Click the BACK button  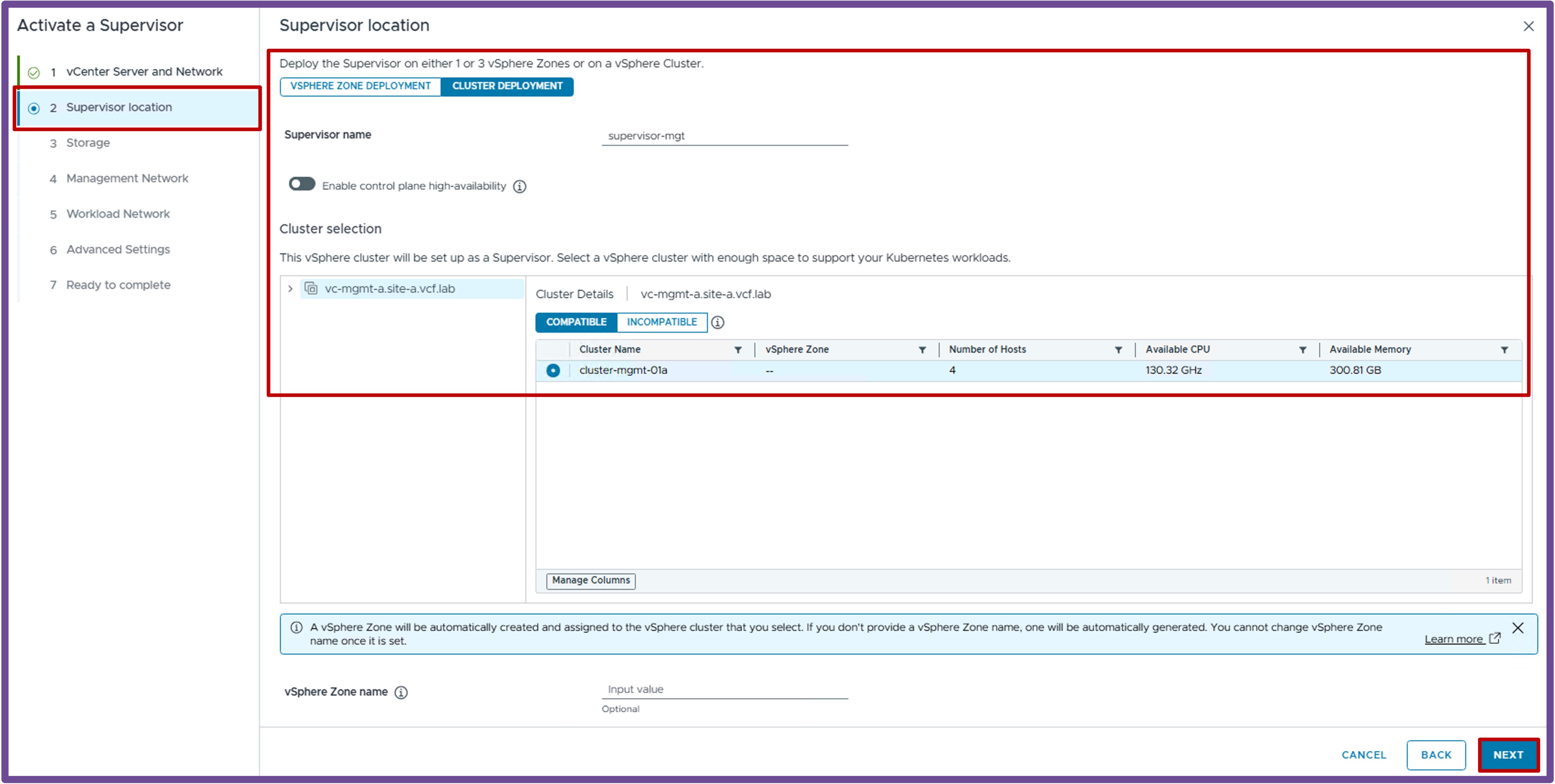(1436, 755)
